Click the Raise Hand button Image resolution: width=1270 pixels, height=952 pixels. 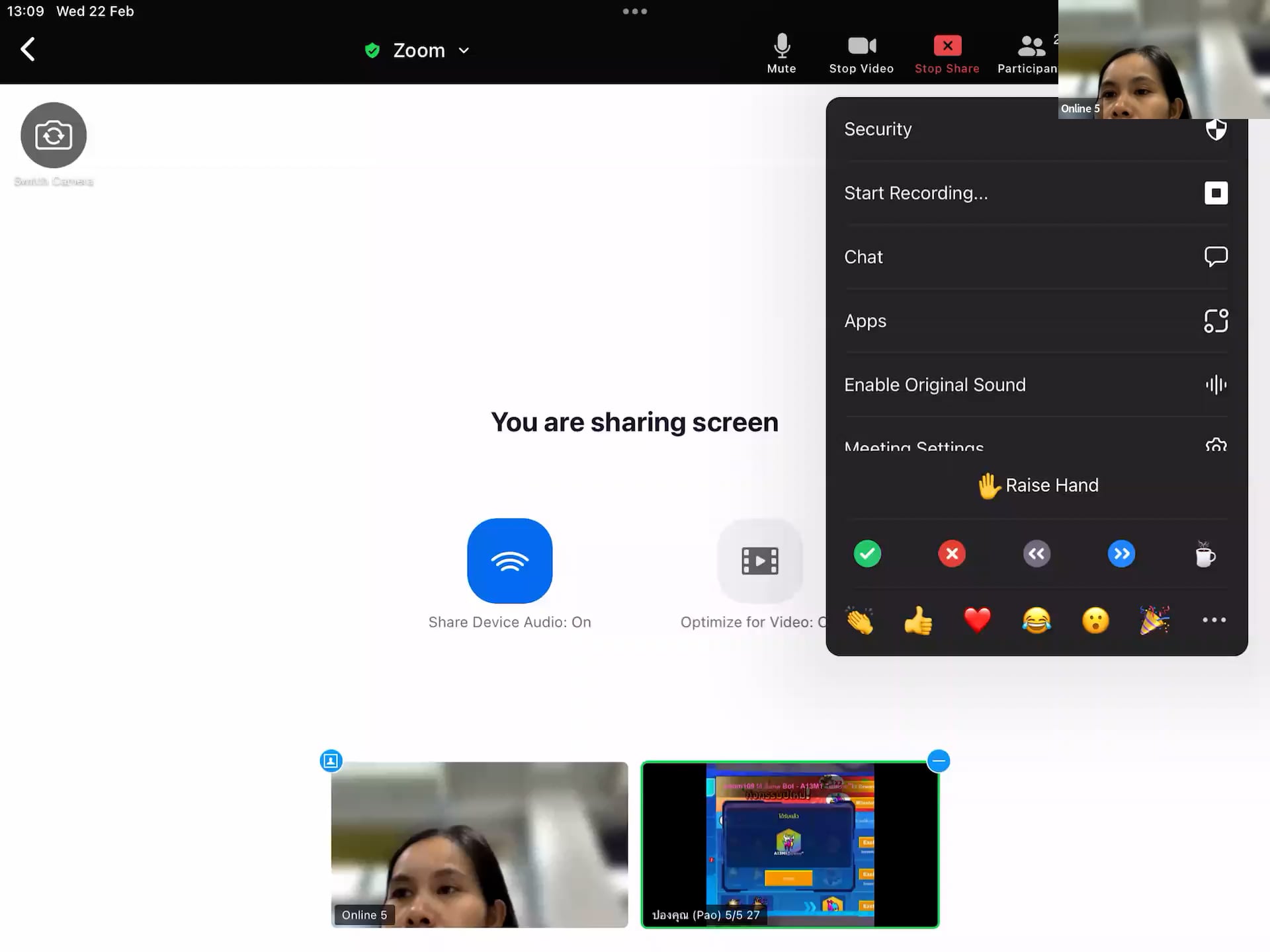(1037, 485)
